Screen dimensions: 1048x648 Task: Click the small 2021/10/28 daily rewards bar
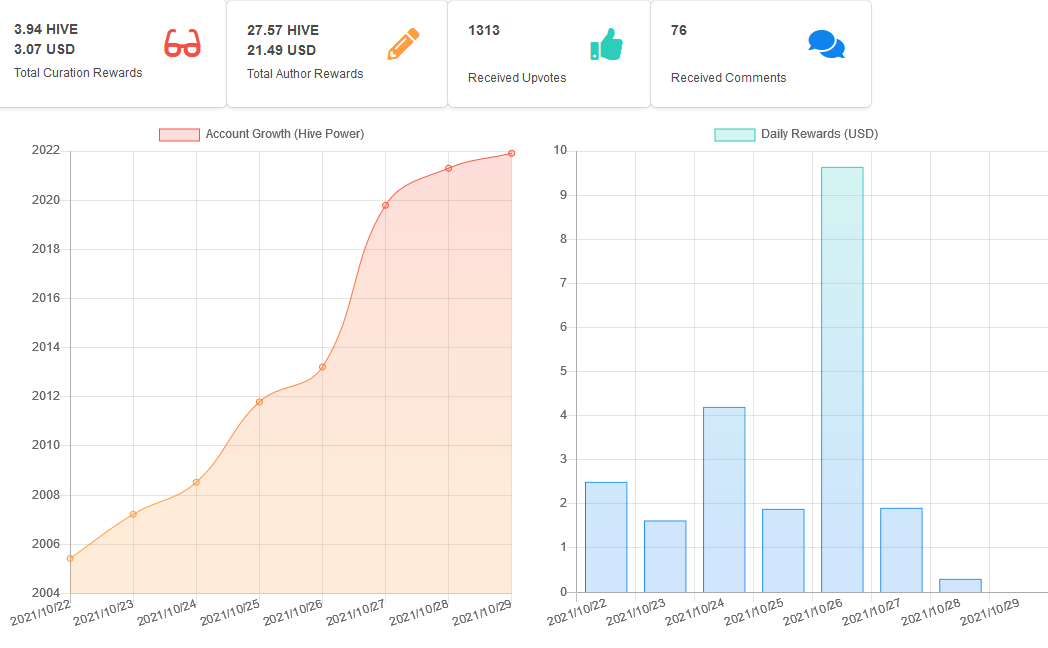pyautogui.click(x=960, y=586)
